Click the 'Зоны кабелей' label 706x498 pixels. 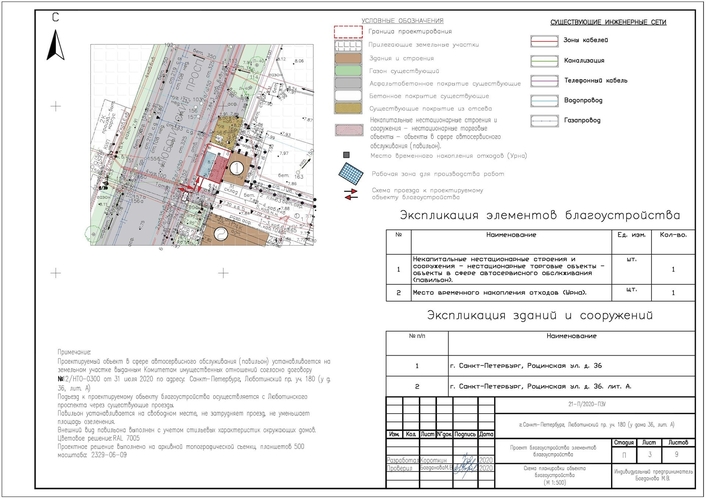pyautogui.click(x=586, y=40)
